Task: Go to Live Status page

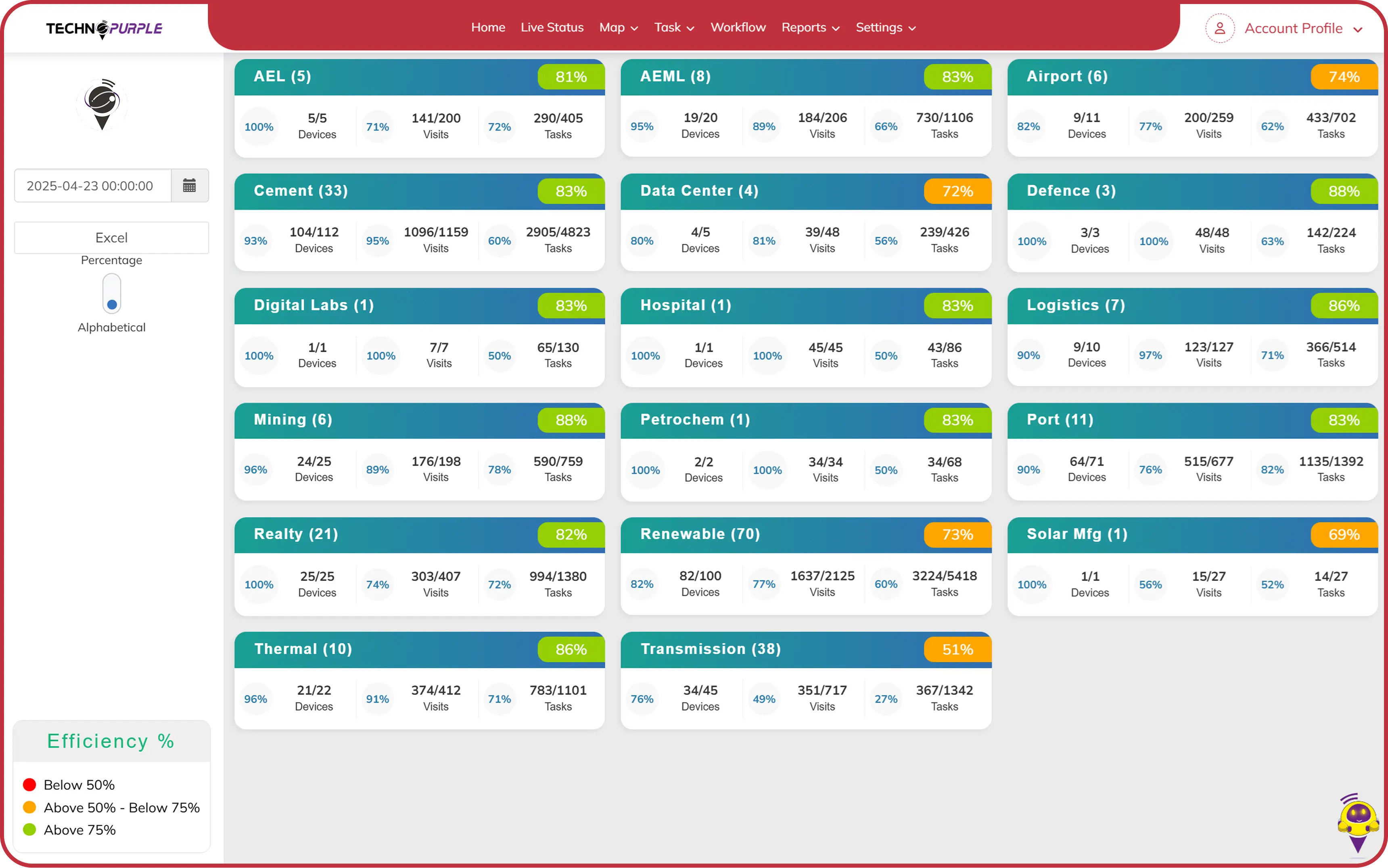Action: pos(551,27)
